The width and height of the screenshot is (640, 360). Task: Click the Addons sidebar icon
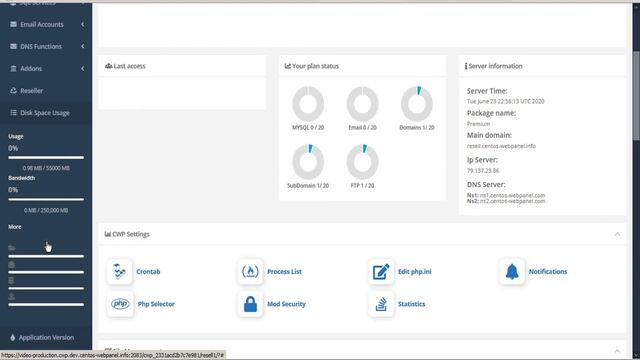pos(13,68)
